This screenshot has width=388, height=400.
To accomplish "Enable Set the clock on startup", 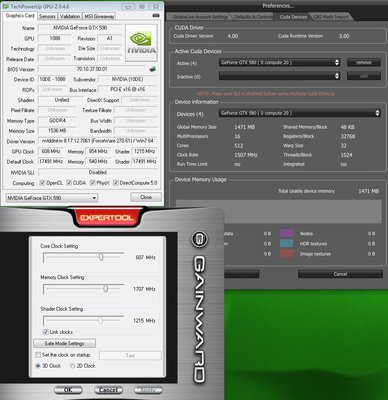I will click(x=38, y=355).
